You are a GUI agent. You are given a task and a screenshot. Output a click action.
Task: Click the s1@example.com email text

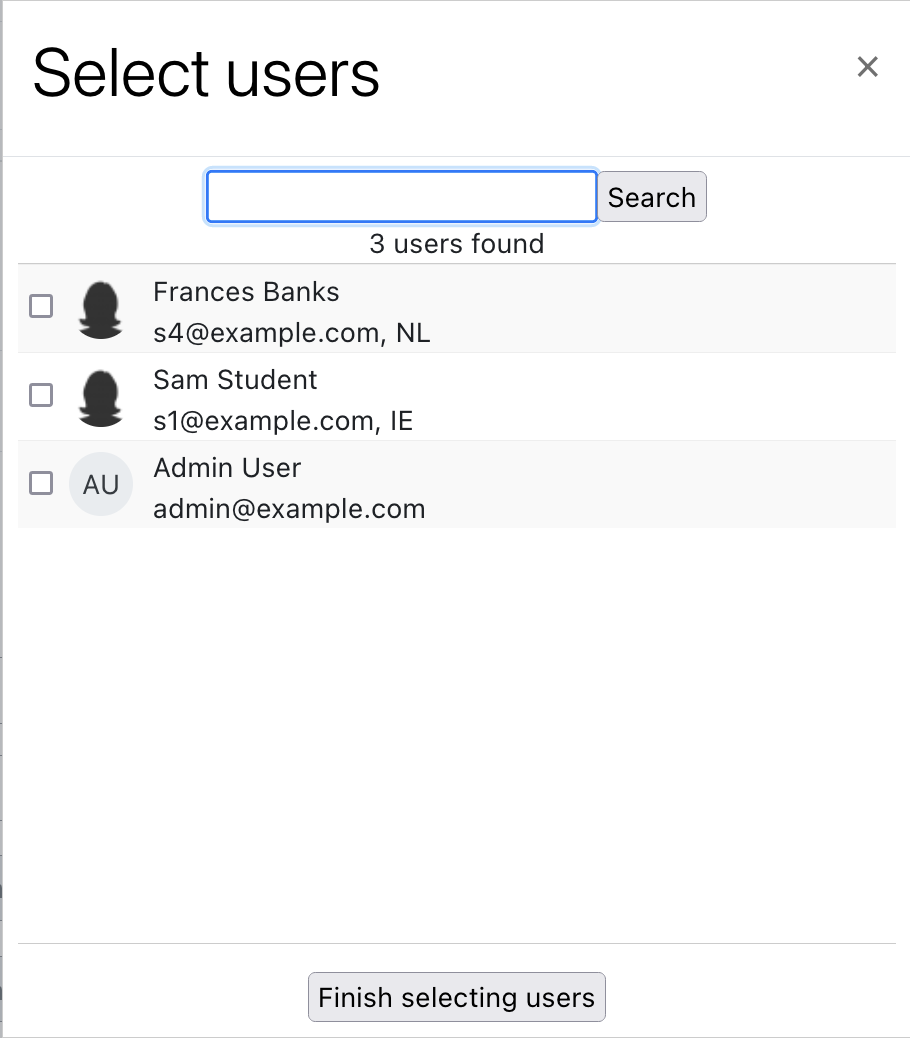pyautogui.click(x=263, y=421)
